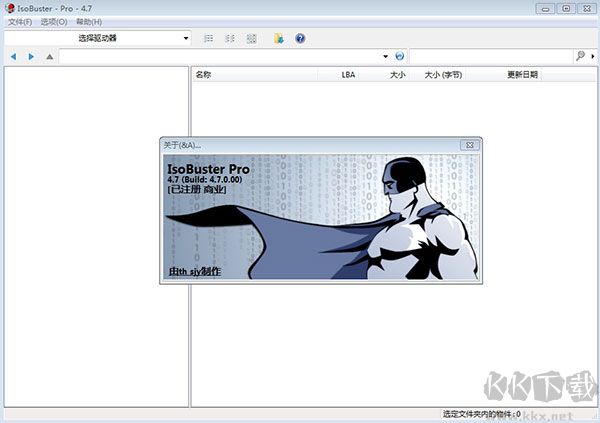Open help via blue question icon
Viewport: 600px width, 423px height.
[x=300, y=38]
